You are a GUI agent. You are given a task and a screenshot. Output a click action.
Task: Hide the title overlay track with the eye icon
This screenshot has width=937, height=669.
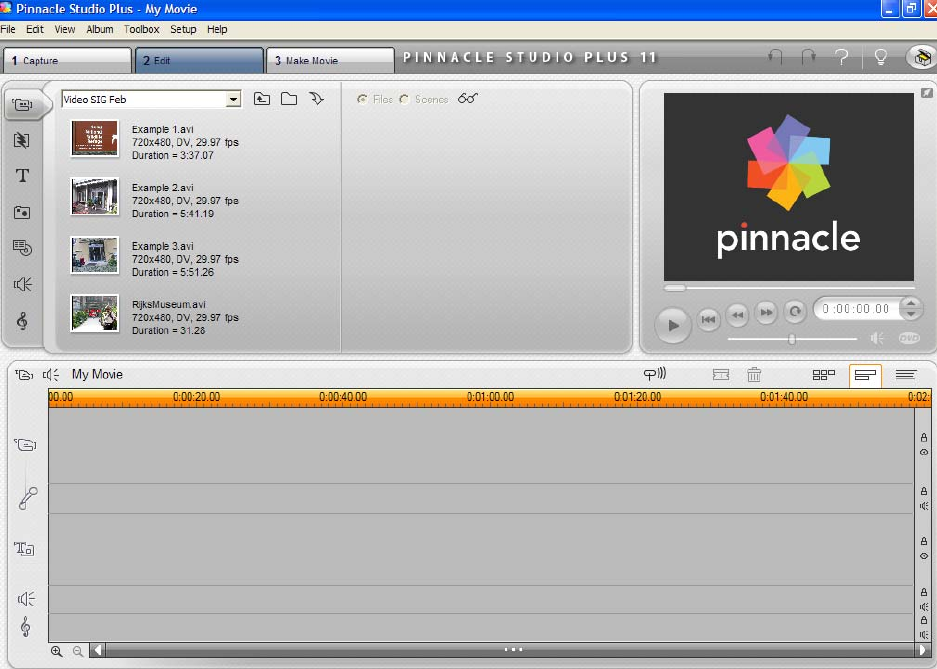point(924,556)
